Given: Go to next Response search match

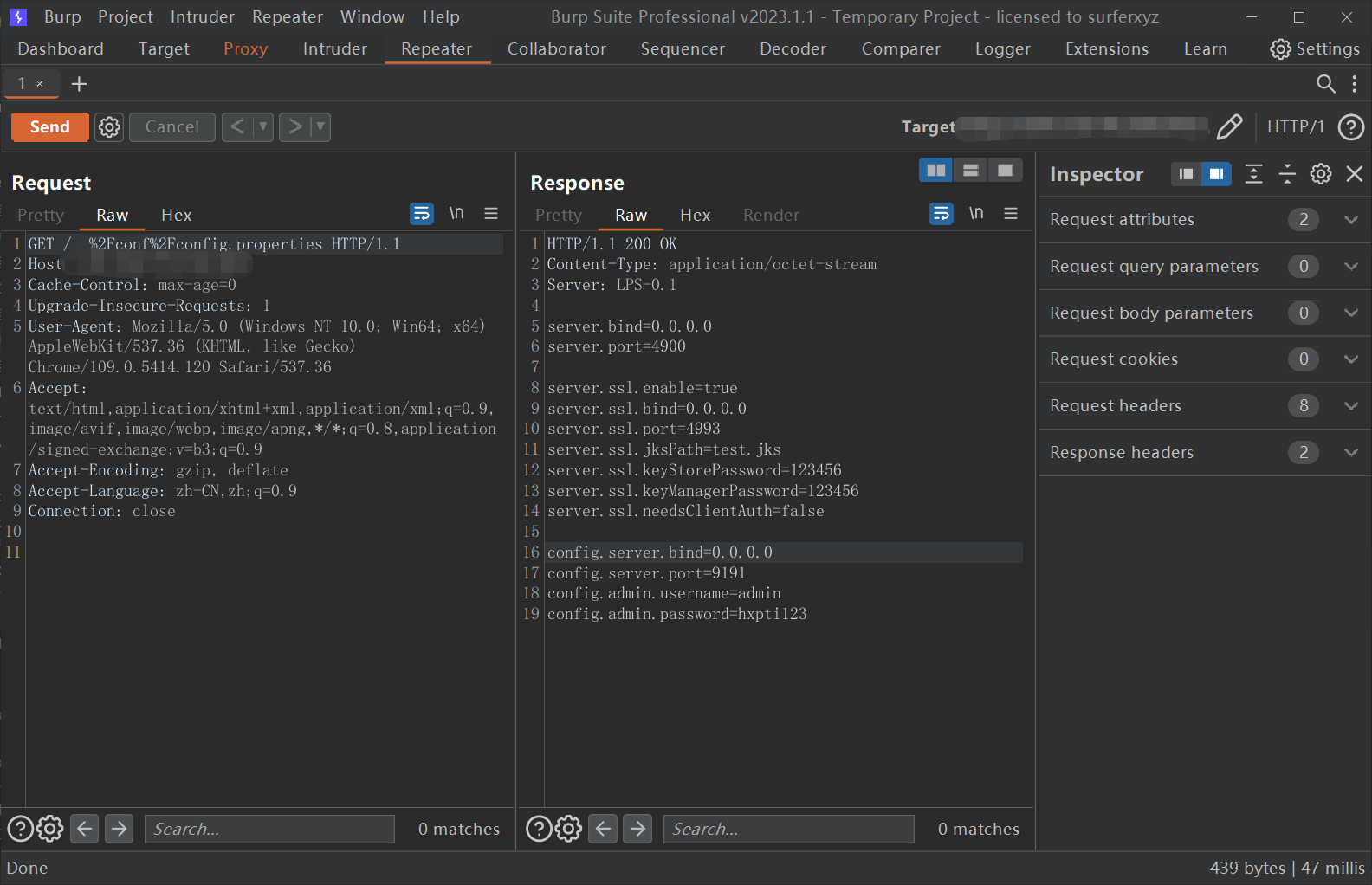Looking at the screenshot, I should (x=637, y=829).
